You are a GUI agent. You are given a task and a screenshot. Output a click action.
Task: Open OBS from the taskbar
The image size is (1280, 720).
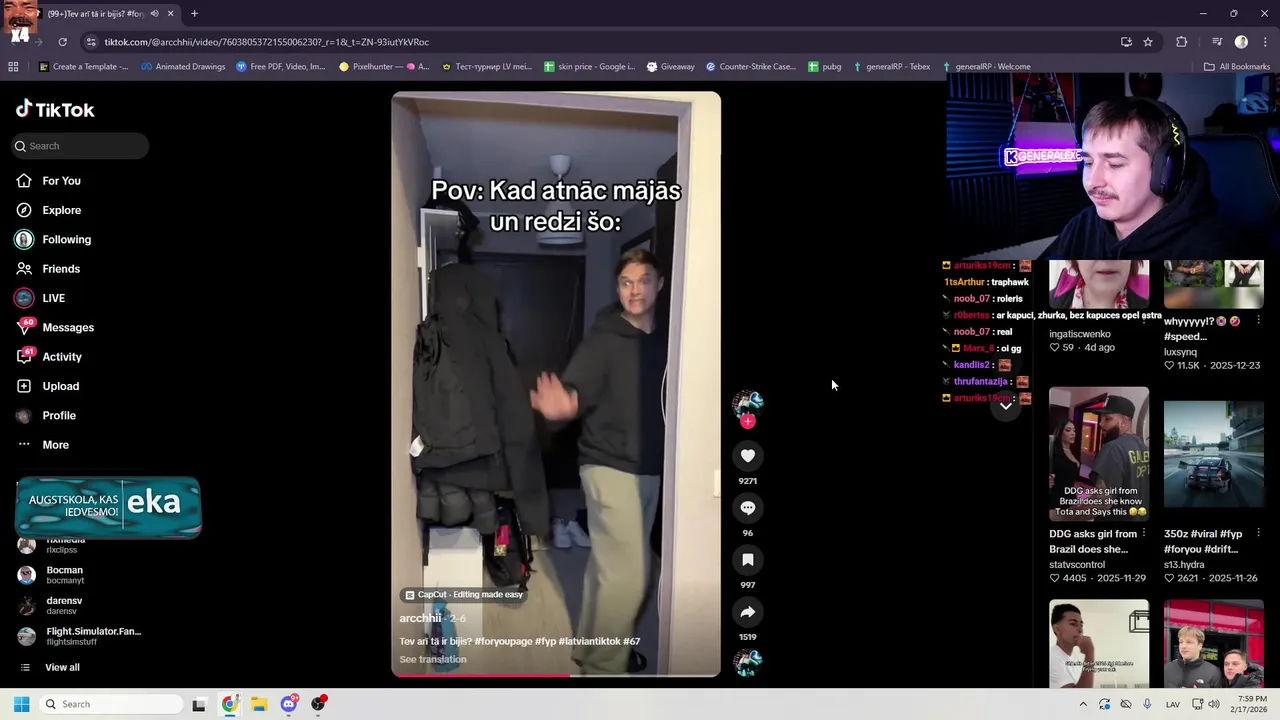[319, 704]
